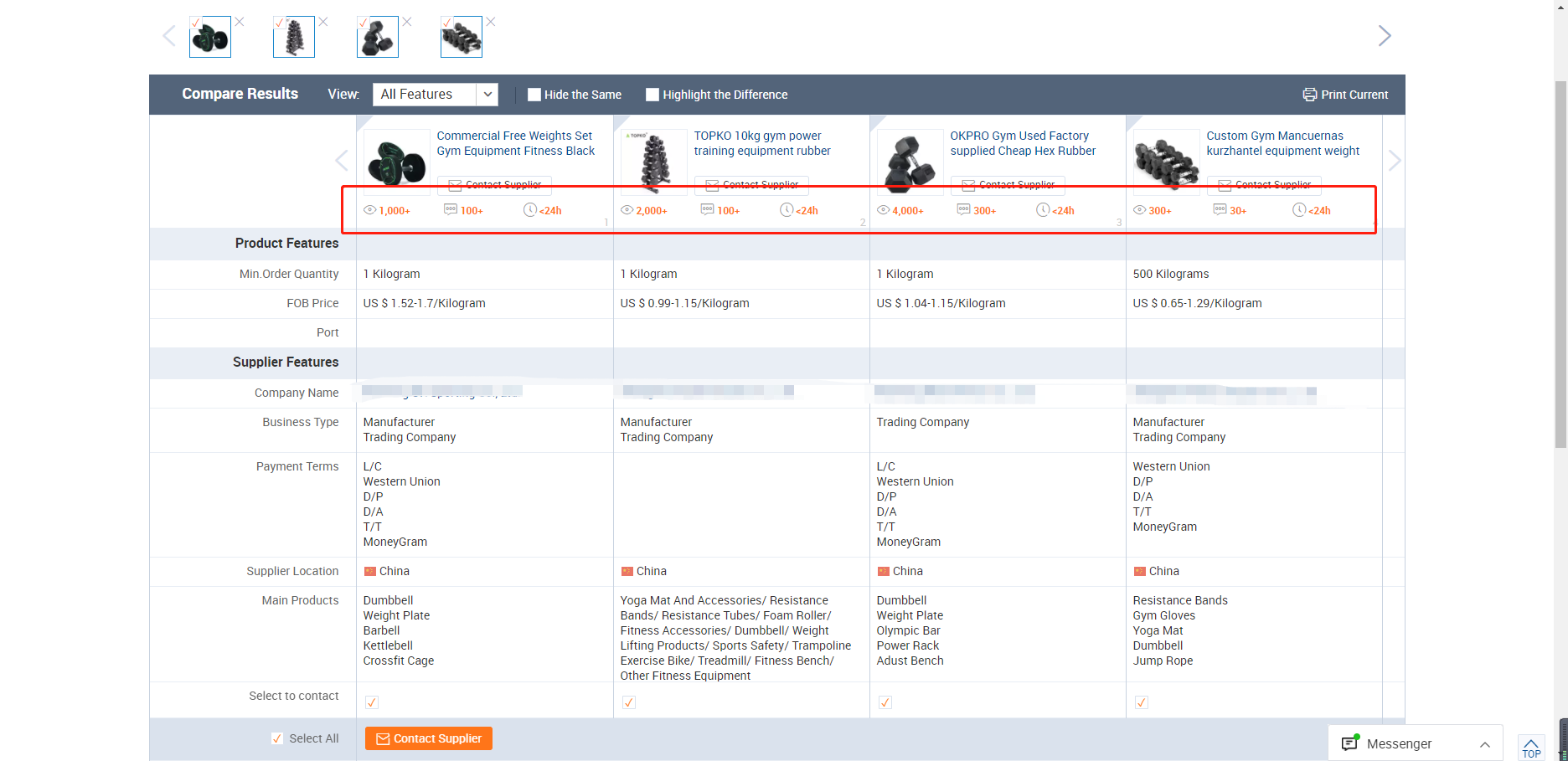This screenshot has width=1568, height=761.
Task: Show previous compared products arrow
Action: 342,160
